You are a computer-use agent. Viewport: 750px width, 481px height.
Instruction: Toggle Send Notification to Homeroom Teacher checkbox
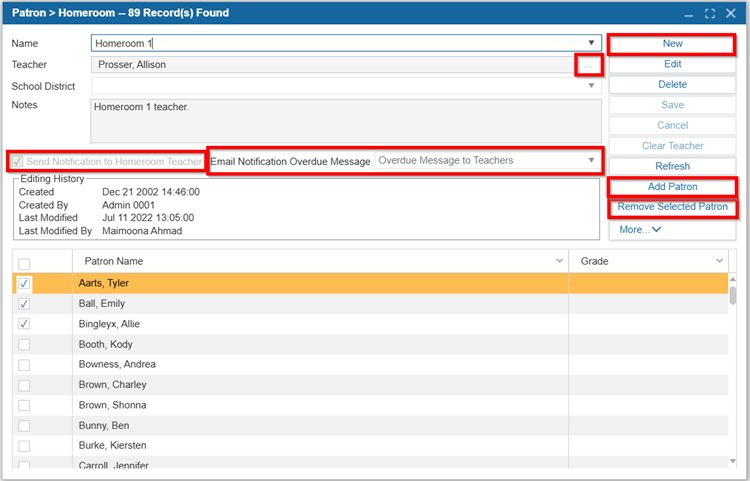pos(17,161)
